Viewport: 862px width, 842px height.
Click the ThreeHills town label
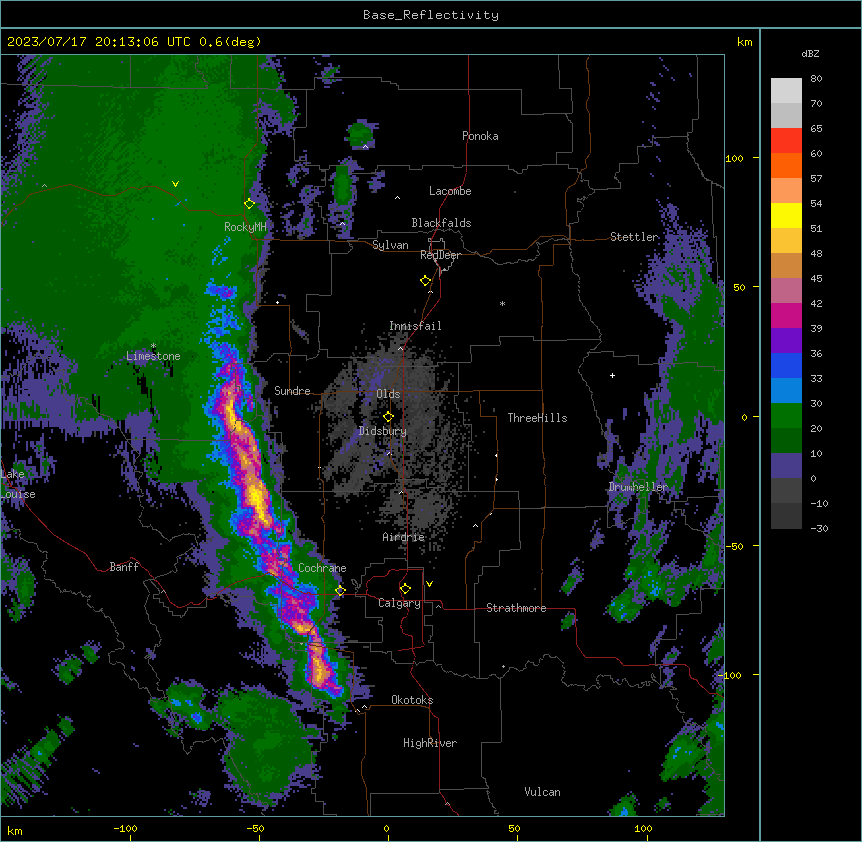[537, 418]
